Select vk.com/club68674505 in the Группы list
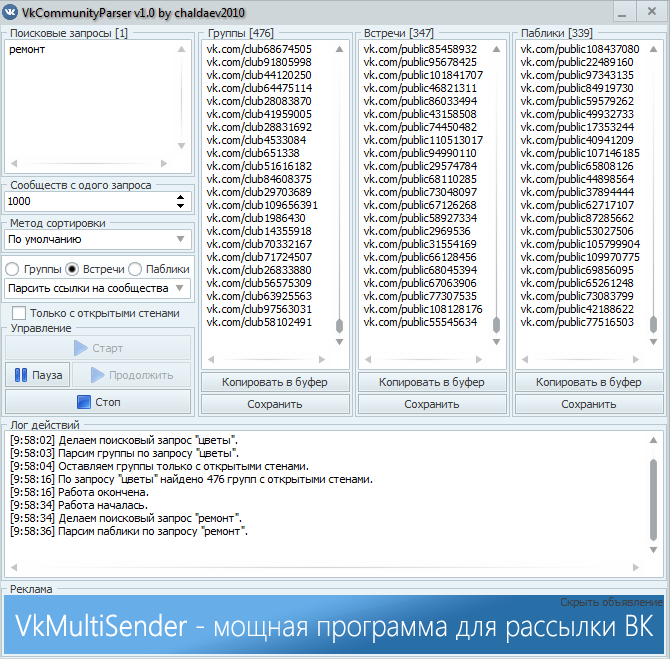The height and width of the screenshot is (659, 670). 259,49
